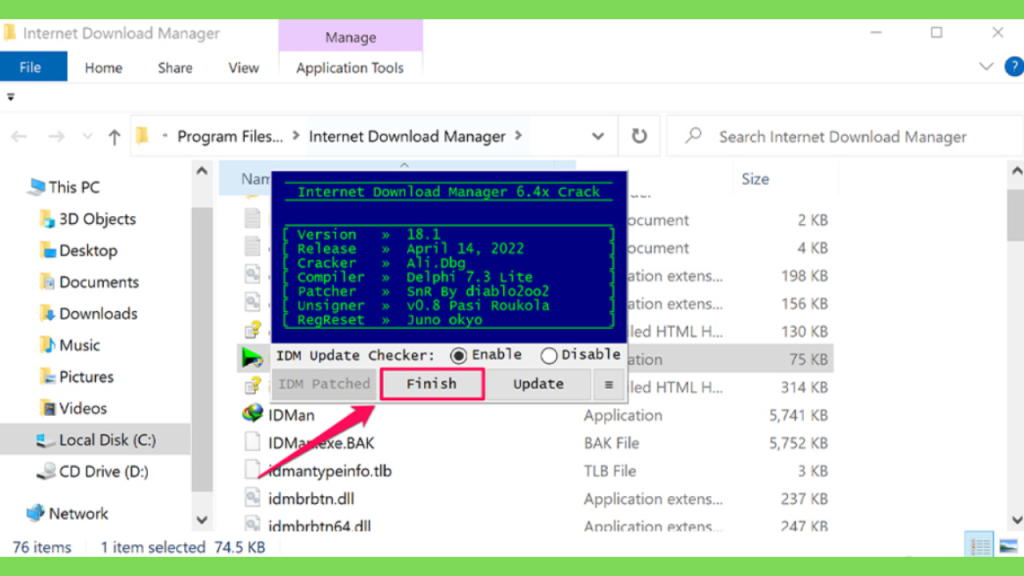Image resolution: width=1024 pixels, height=576 pixels.
Task: Select CD Drive (D:) in navigation pane
Action: pos(92,472)
